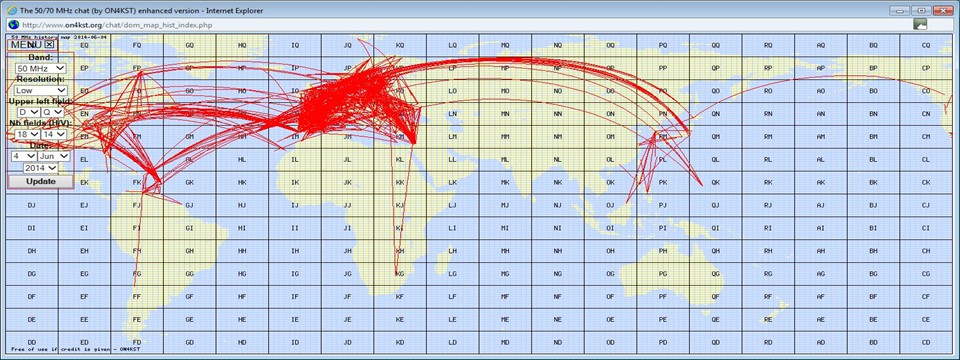Image resolution: width=960 pixels, height=360 pixels.
Task: Open the upper left field D dropdown
Action: (28, 112)
